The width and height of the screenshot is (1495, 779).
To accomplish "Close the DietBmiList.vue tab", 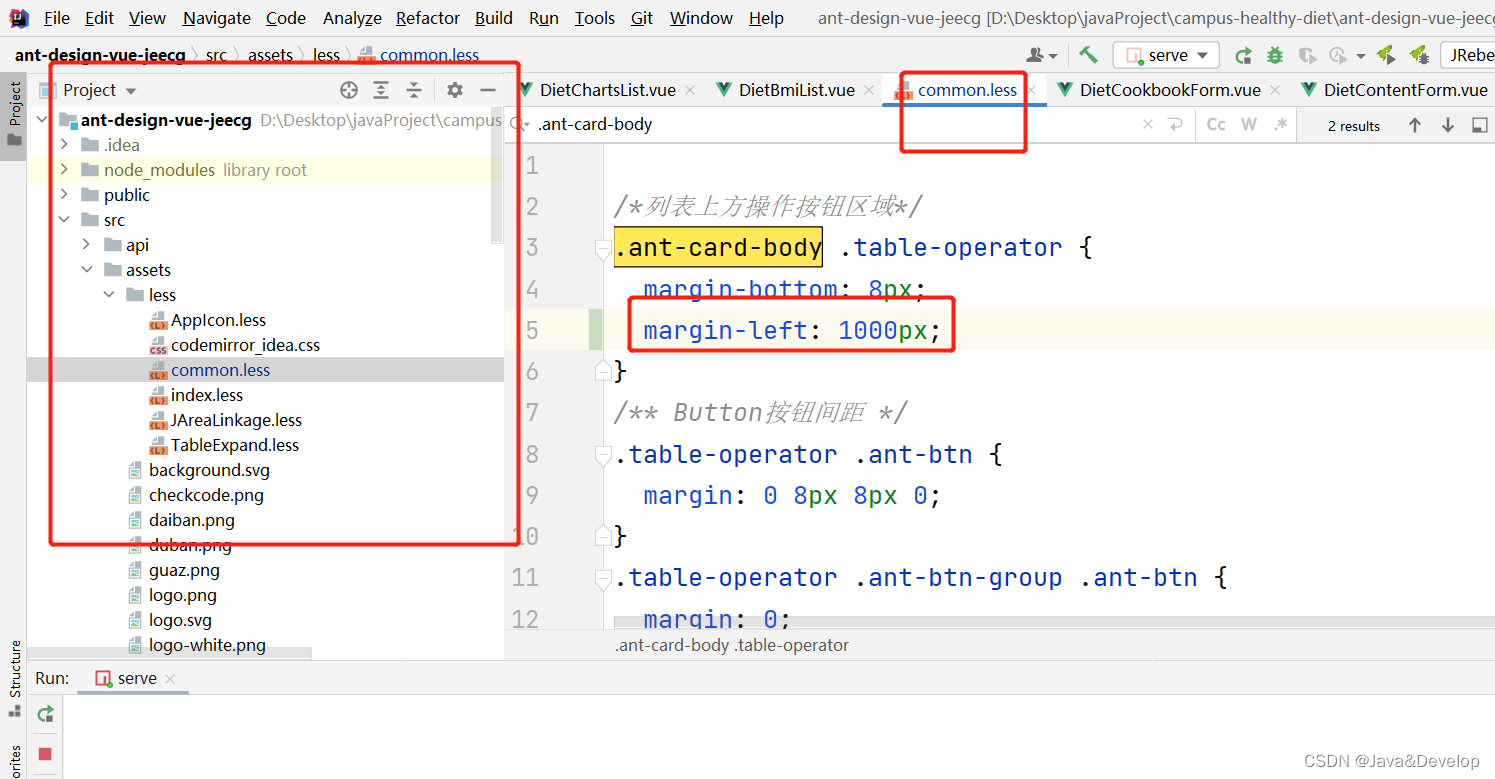I will tap(869, 90).
